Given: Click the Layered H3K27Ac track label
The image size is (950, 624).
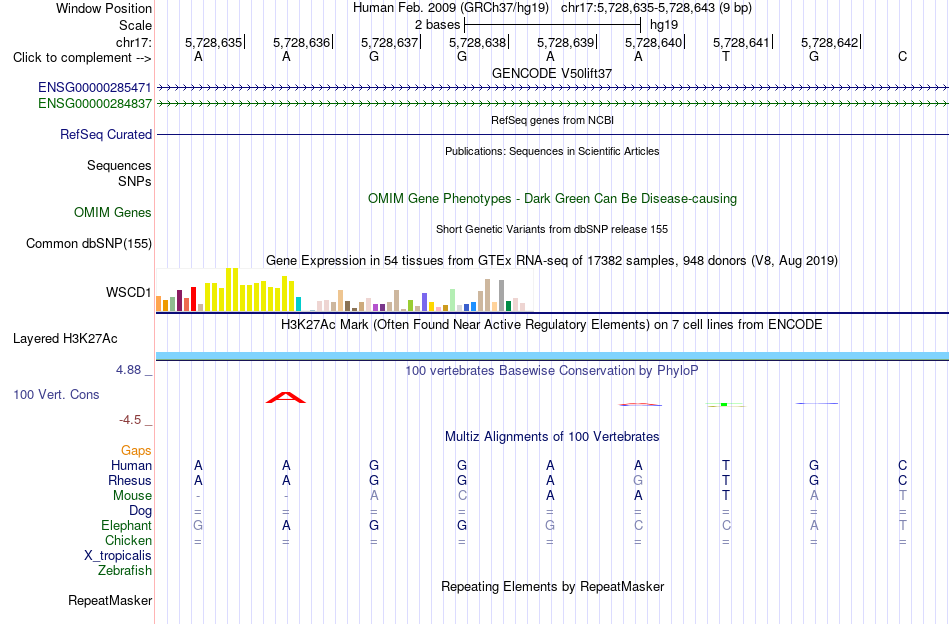Looking at the screenshot, I should pos(65,339).
